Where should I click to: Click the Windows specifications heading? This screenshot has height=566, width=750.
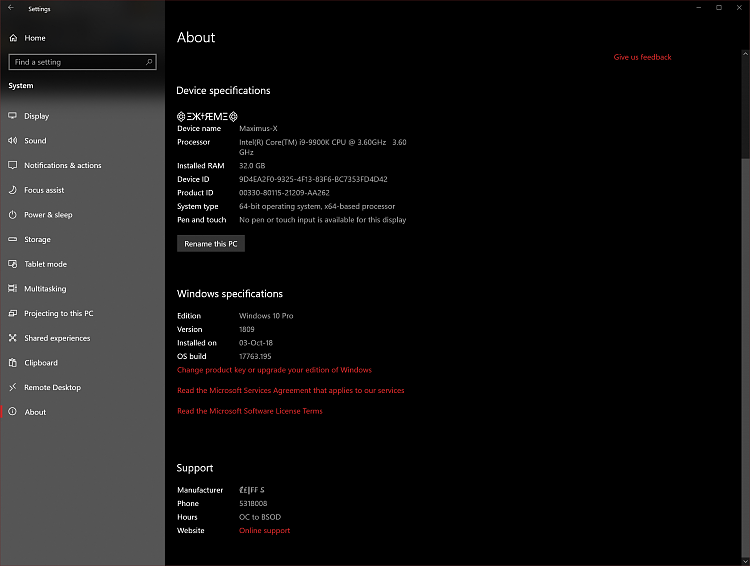point(230,294)
